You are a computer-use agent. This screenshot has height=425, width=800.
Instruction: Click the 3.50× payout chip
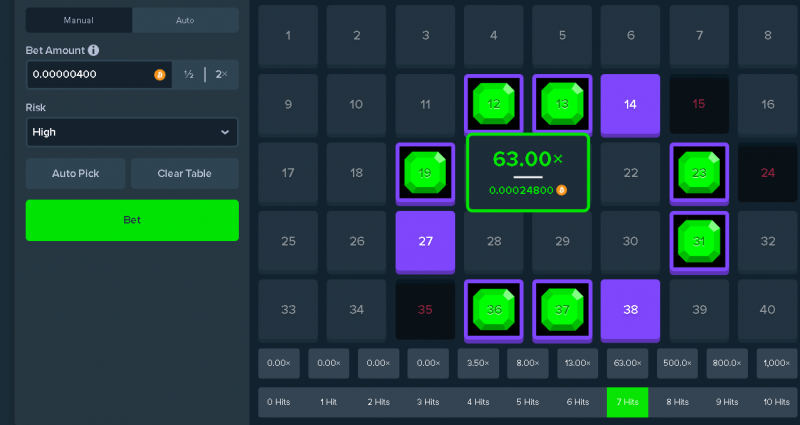[478, 363]
